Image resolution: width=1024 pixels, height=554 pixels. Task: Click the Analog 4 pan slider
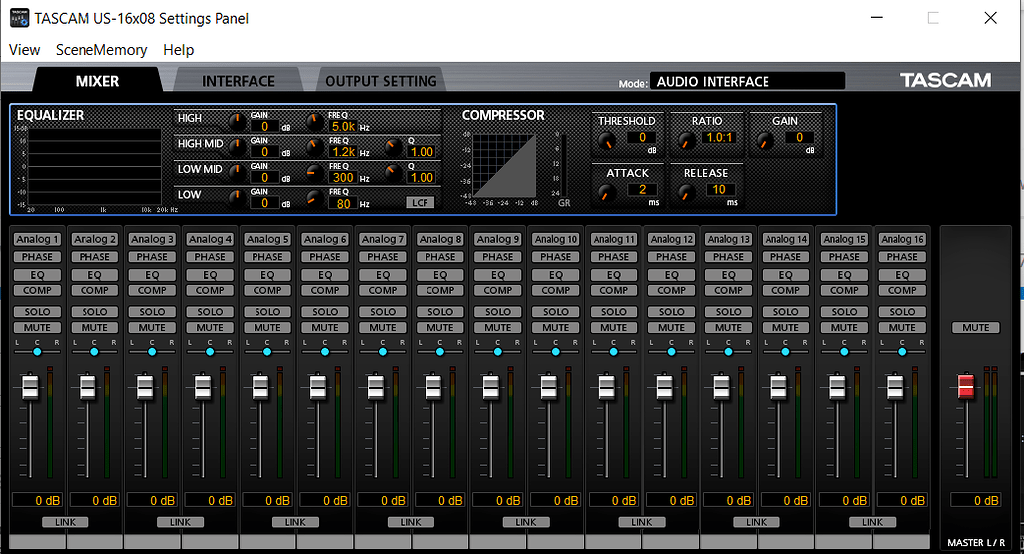pos(210,352)
